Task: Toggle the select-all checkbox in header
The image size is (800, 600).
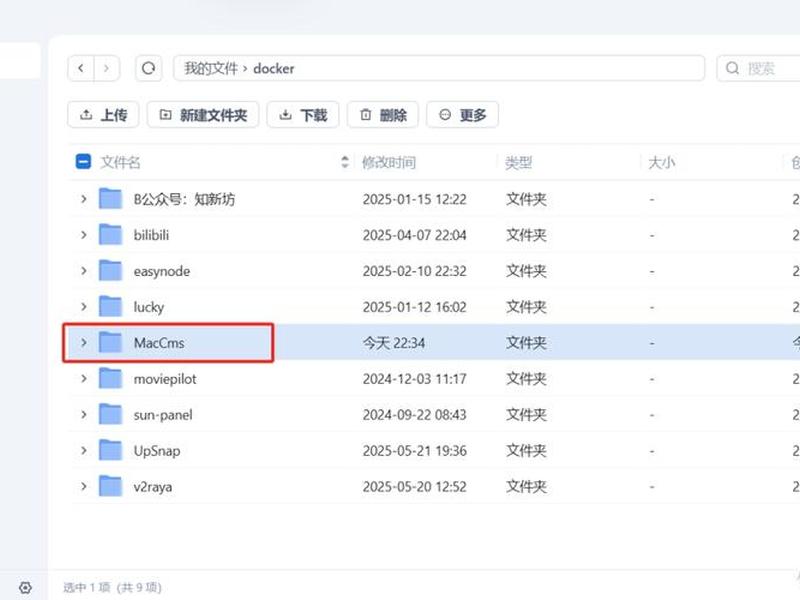Action: (83, 162)
